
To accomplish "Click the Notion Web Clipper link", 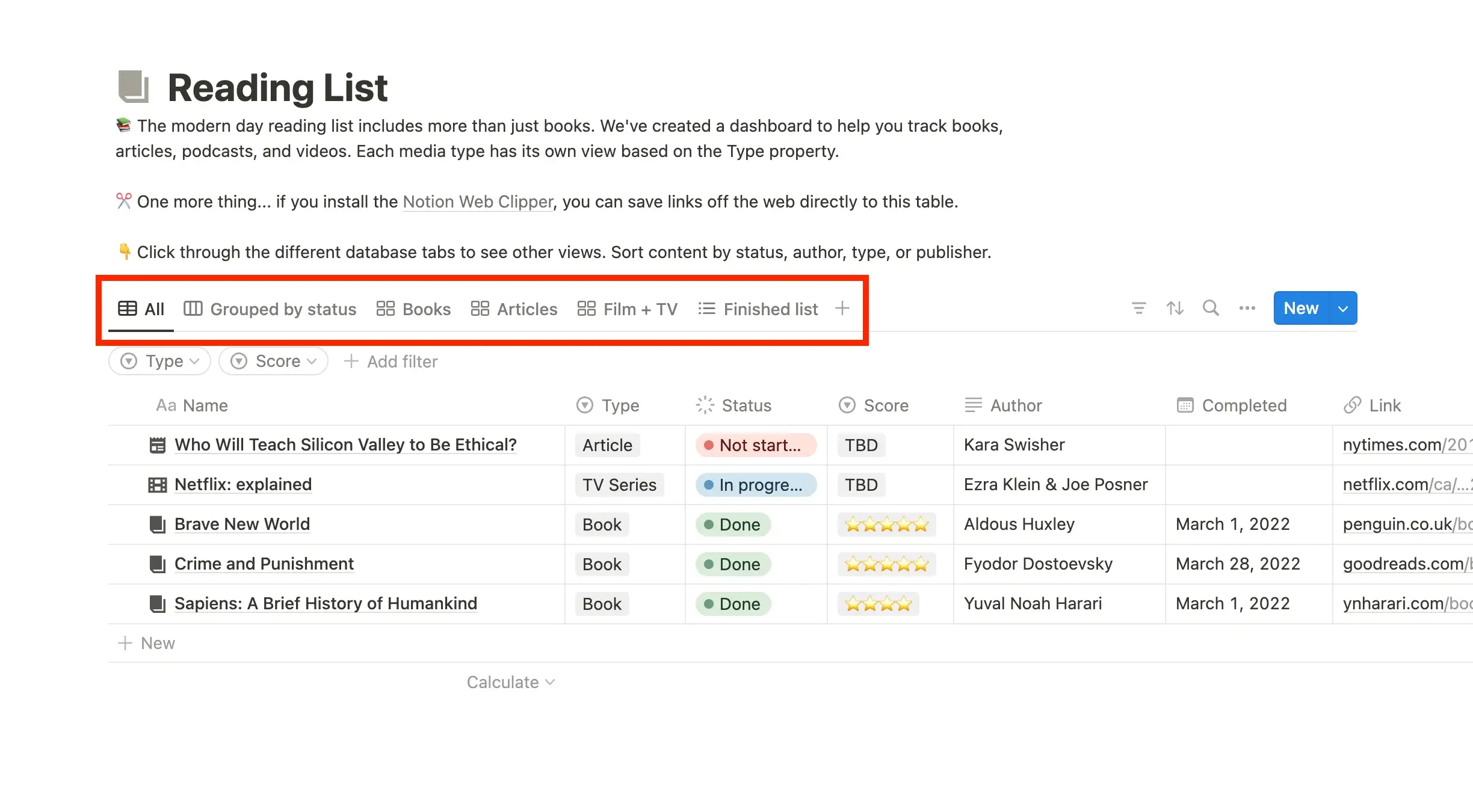I will pyautogui.click(x=477, y=201).
